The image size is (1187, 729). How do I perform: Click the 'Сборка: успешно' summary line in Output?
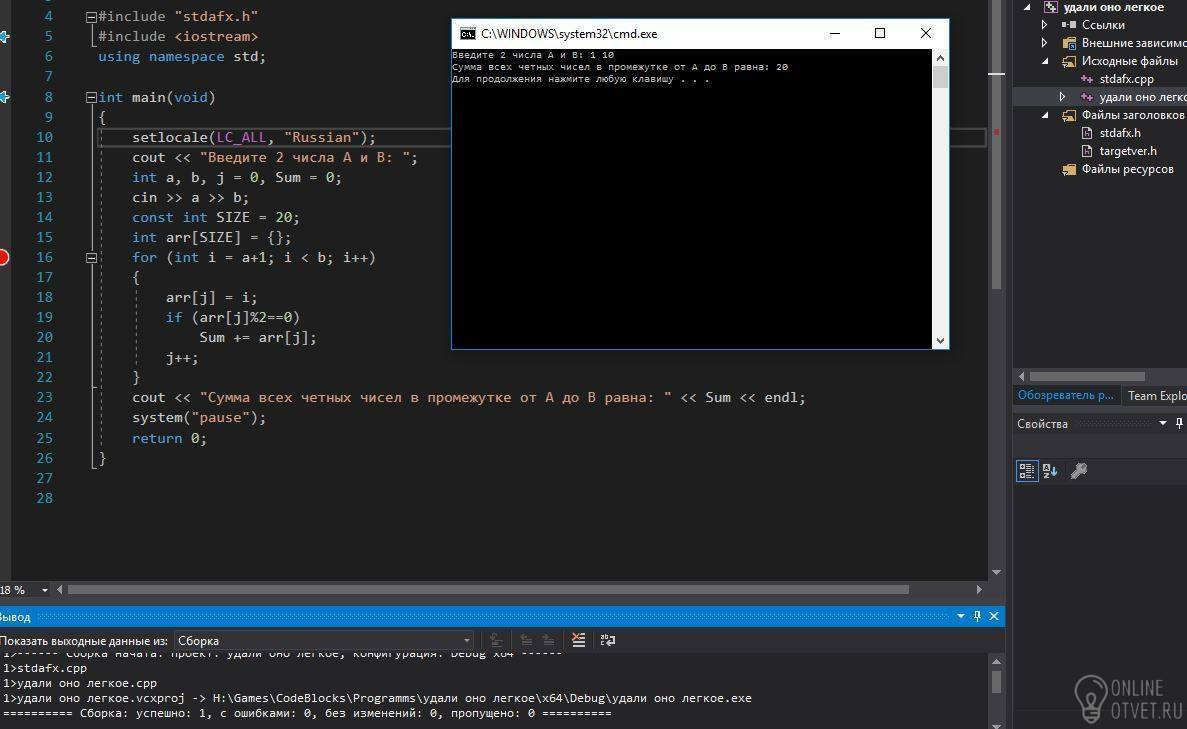tap(307, 713)
